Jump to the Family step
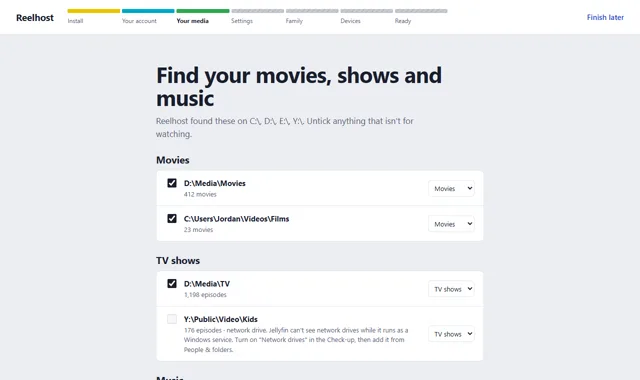Viewport: 640px width, 380px height. click(294, 21)
